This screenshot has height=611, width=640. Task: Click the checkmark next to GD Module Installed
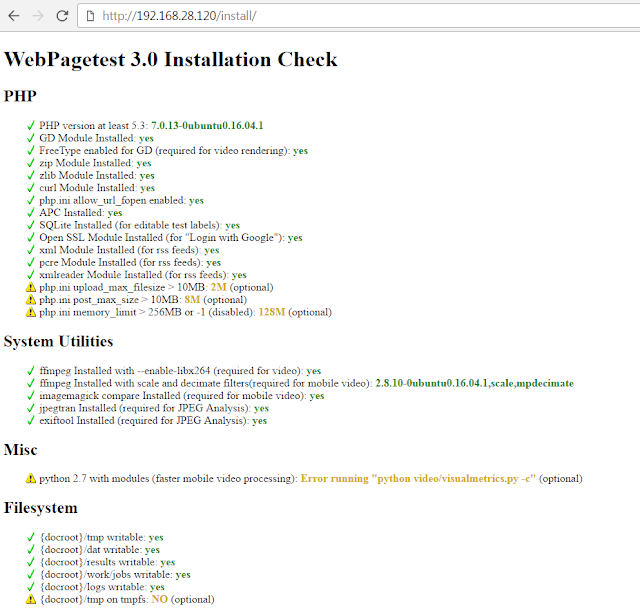(31, 138)
